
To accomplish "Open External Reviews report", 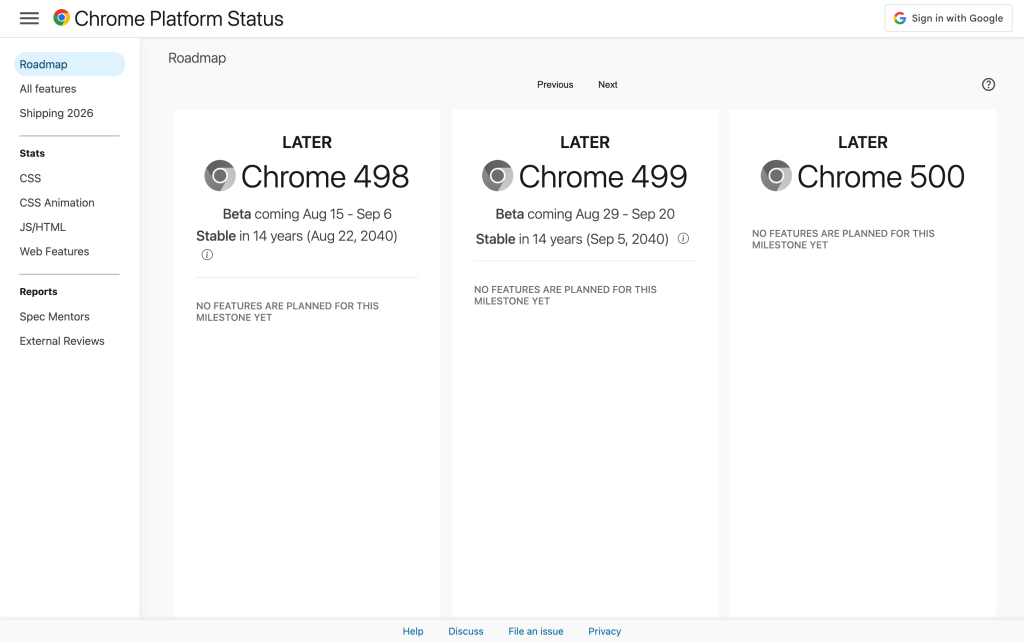I will [62, 341].
